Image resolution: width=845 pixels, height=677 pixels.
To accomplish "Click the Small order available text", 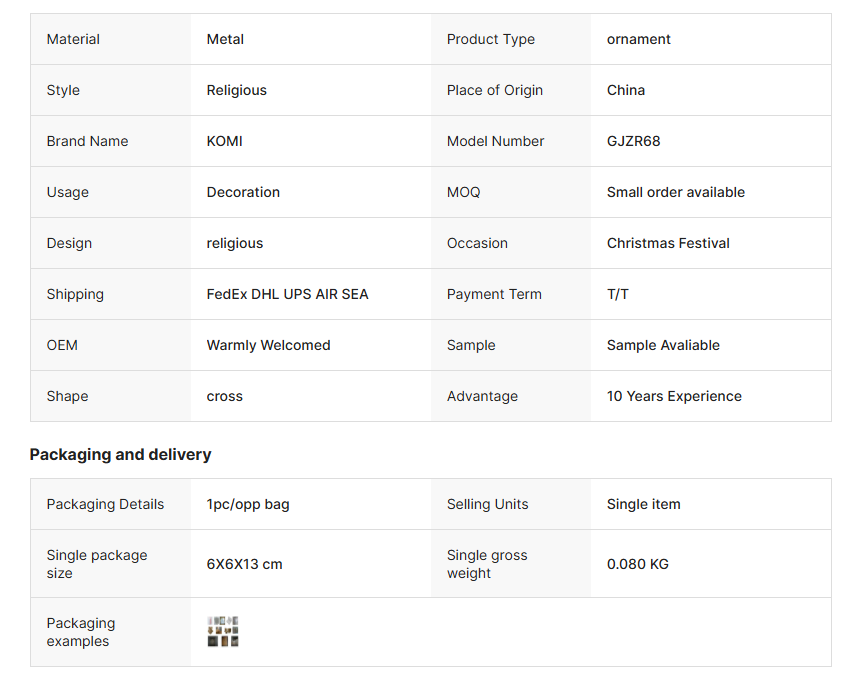I will pyautogui.click(x=676, y=192).
